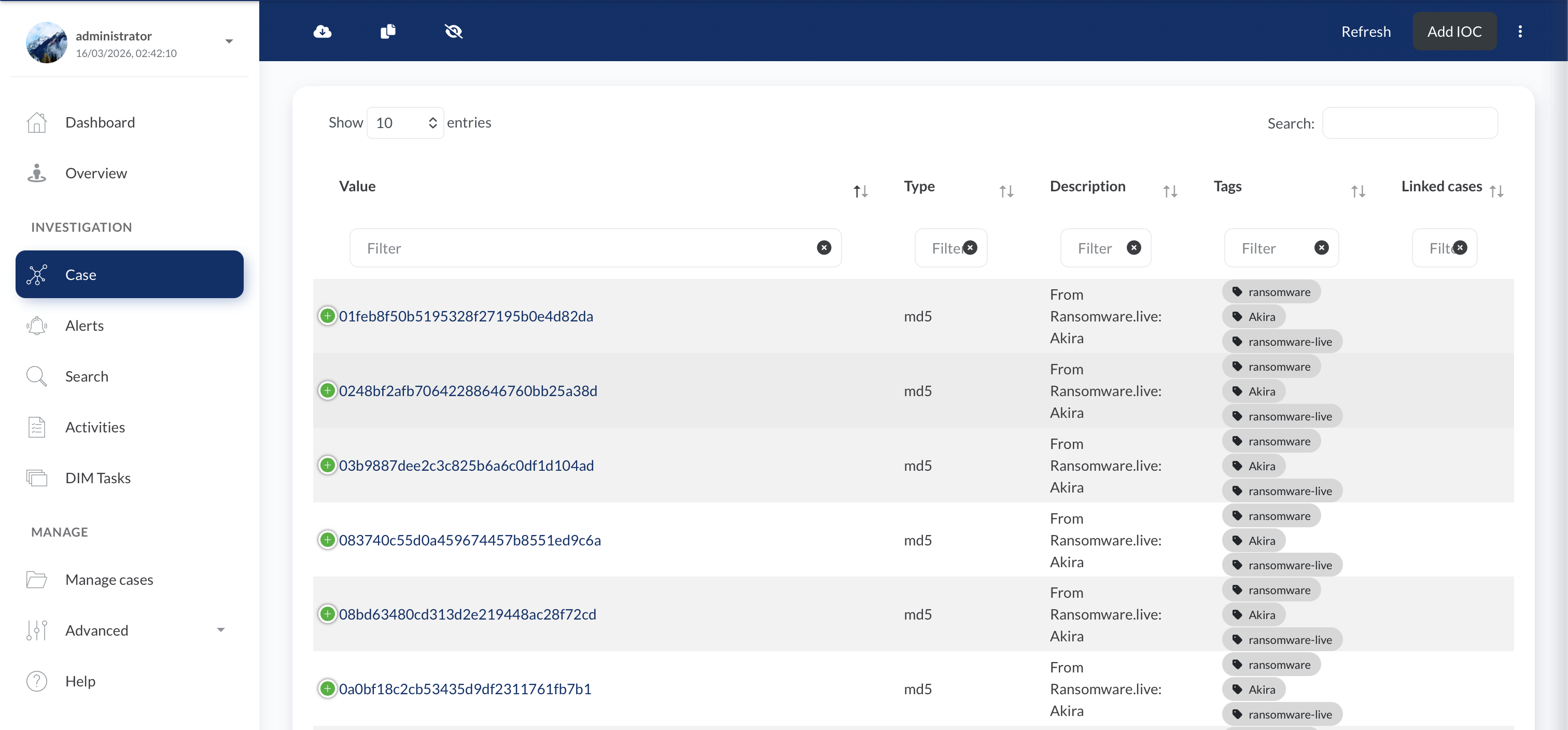
Task: Open IOC 03b9887dee2c3c825b6a6c0df1d104ad link
Action: click(466, 465)
